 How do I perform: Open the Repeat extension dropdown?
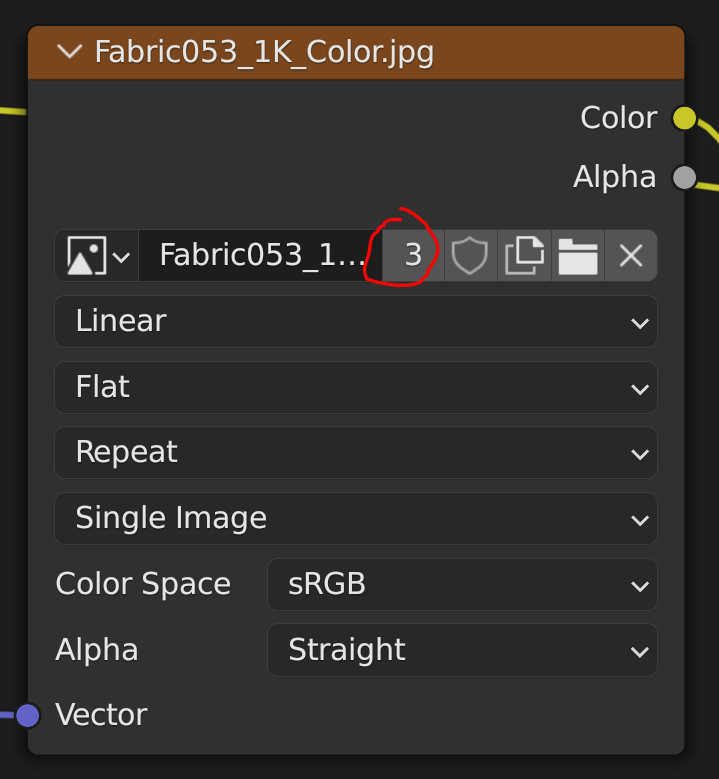coord(355,453)
